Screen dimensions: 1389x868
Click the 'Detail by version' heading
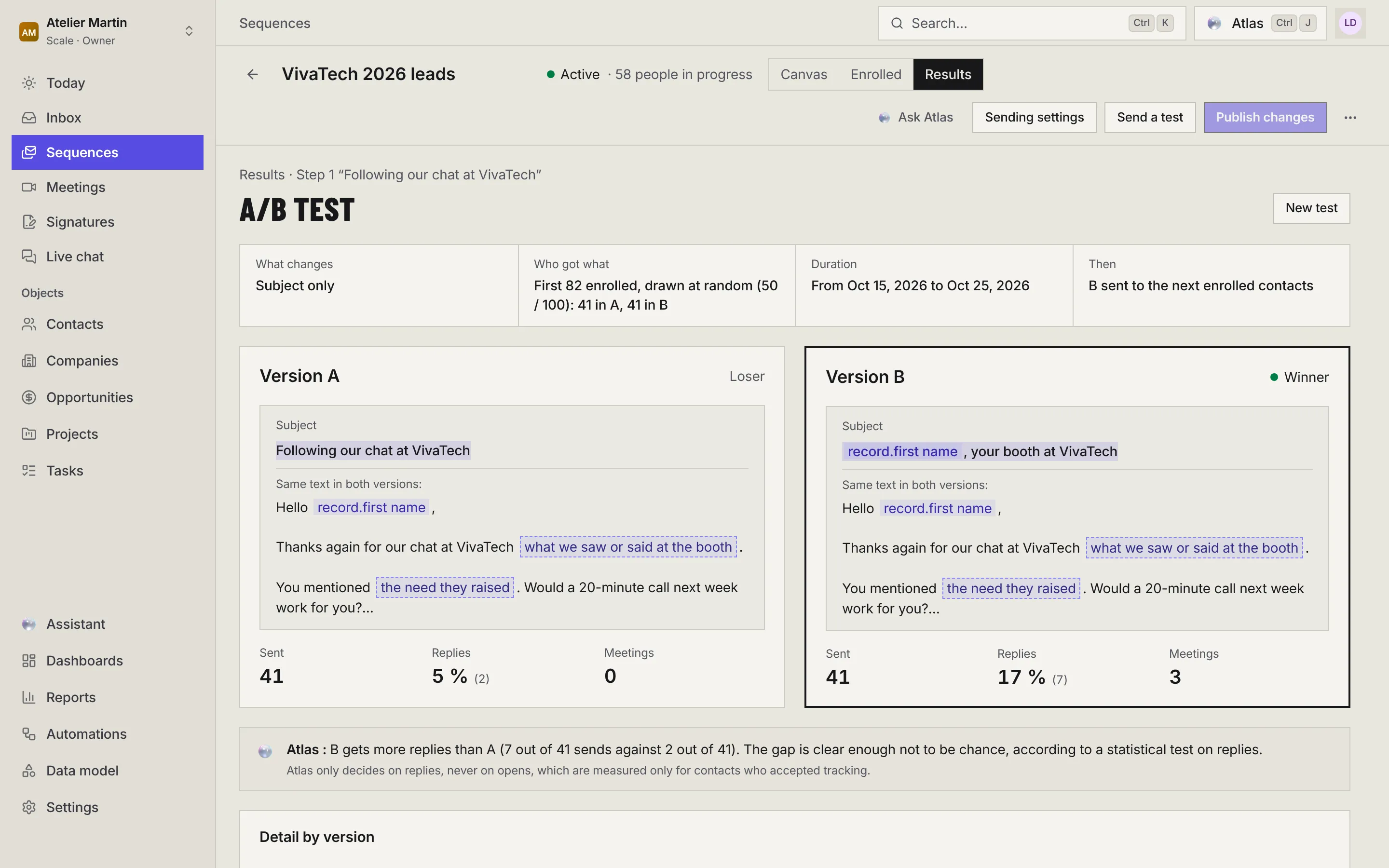point(317,837)
